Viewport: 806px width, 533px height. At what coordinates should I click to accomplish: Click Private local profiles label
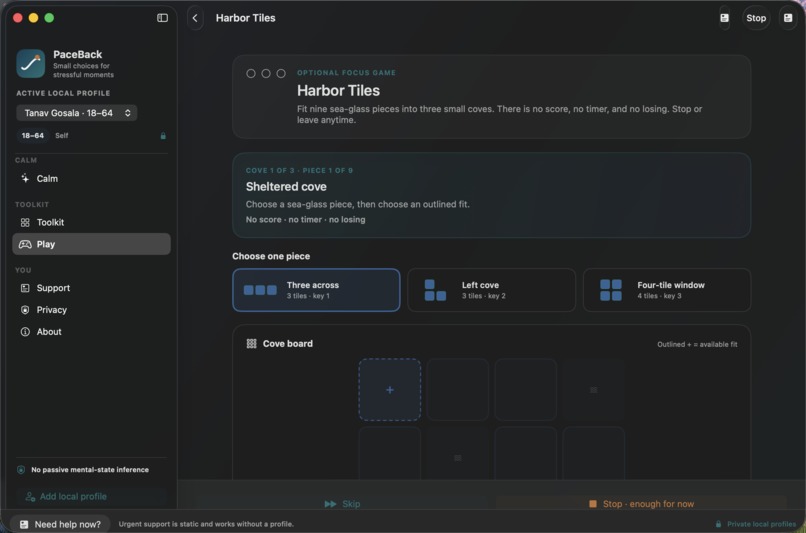pyautogui.click(x=761, y=524)
